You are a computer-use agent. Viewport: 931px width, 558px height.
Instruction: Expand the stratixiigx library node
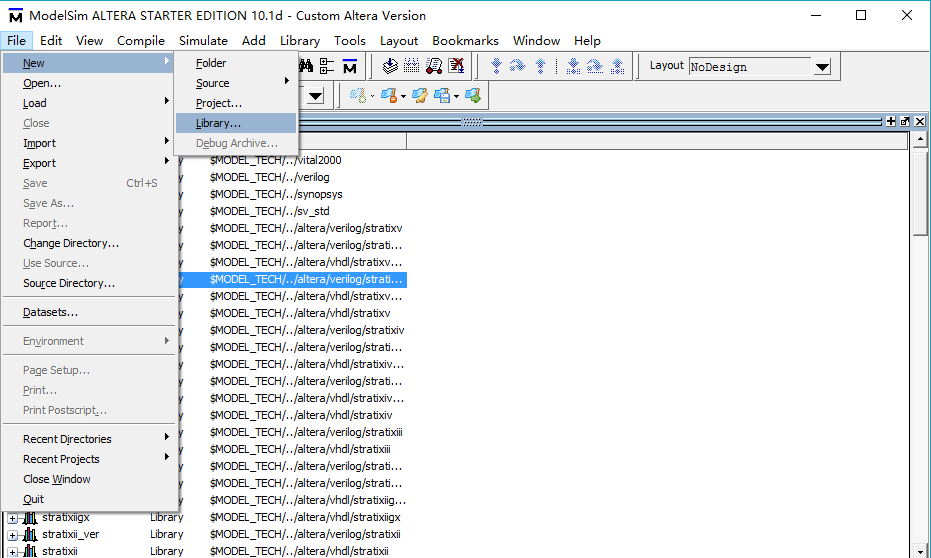12,518
